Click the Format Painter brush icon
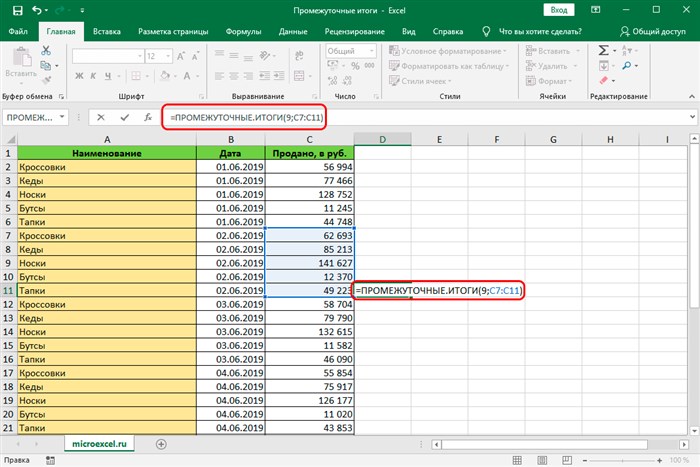The image size is (700, 467). coord(46,80)
